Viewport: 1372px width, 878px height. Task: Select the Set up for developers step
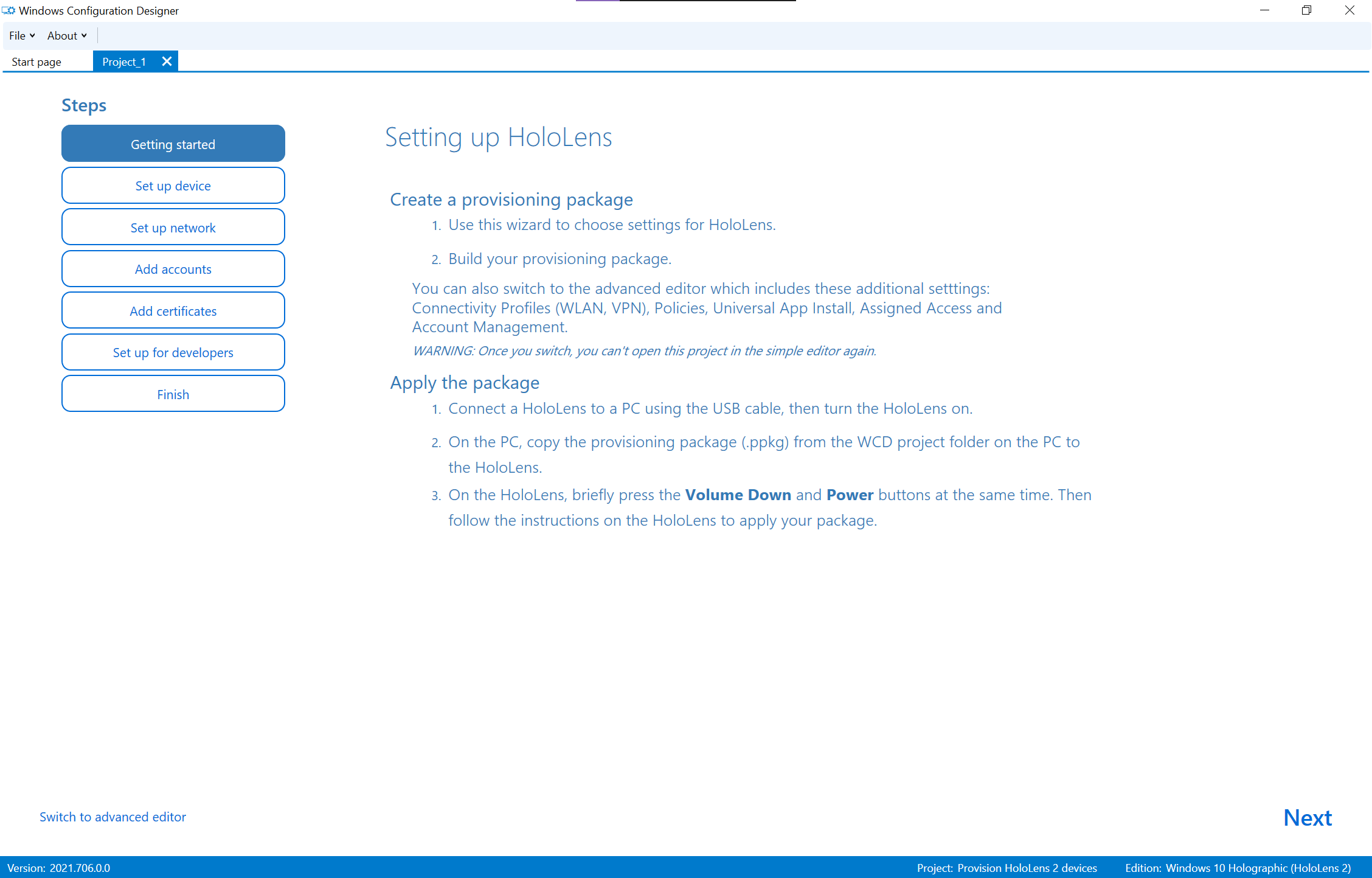pyautogui.click(x=173, y=352)
